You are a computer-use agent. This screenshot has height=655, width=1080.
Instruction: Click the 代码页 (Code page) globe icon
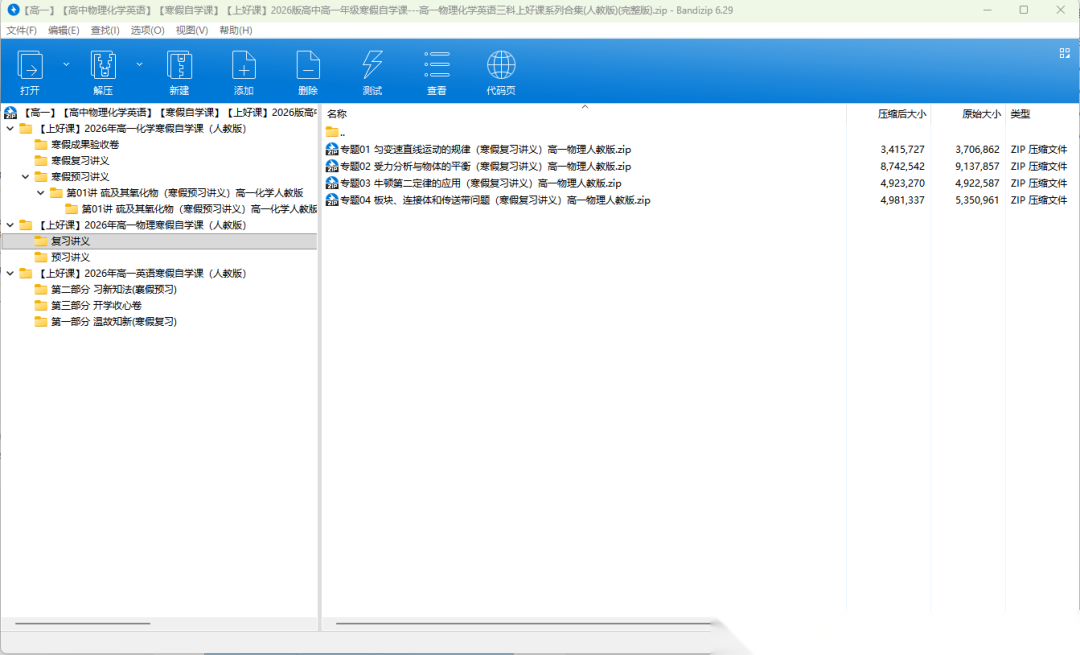[x=501, y=67]
